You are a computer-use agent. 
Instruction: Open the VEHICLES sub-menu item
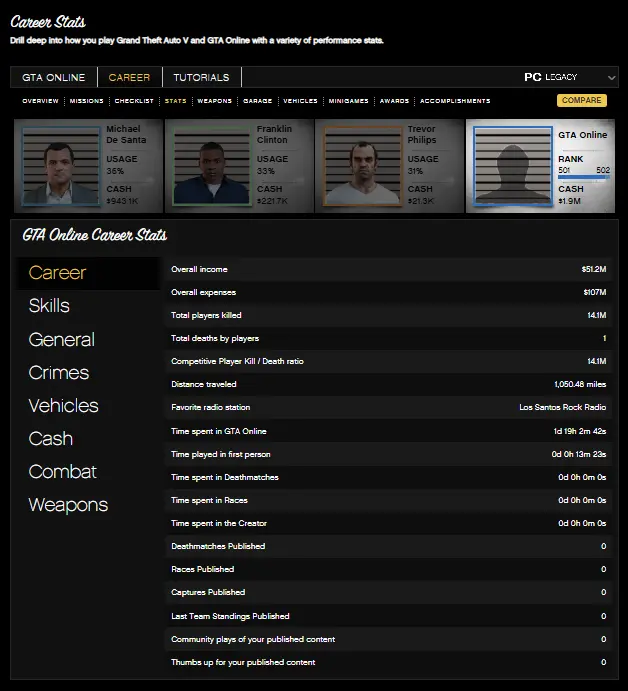[300, 101]
